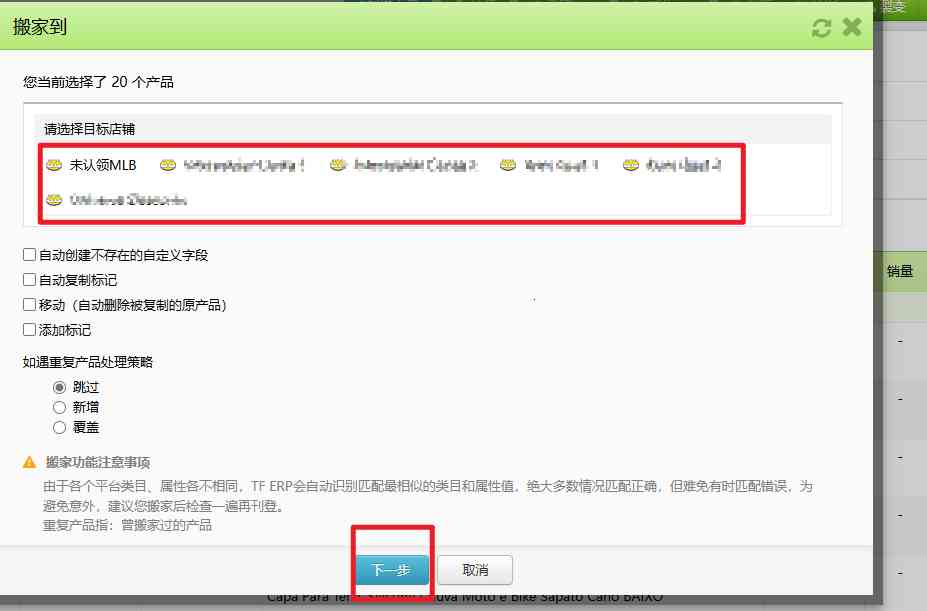This screenshot has height=611, width=927.
Task: Click the warning triangle beside 搬家功能注意事项
Action: [x=30, y=462]
